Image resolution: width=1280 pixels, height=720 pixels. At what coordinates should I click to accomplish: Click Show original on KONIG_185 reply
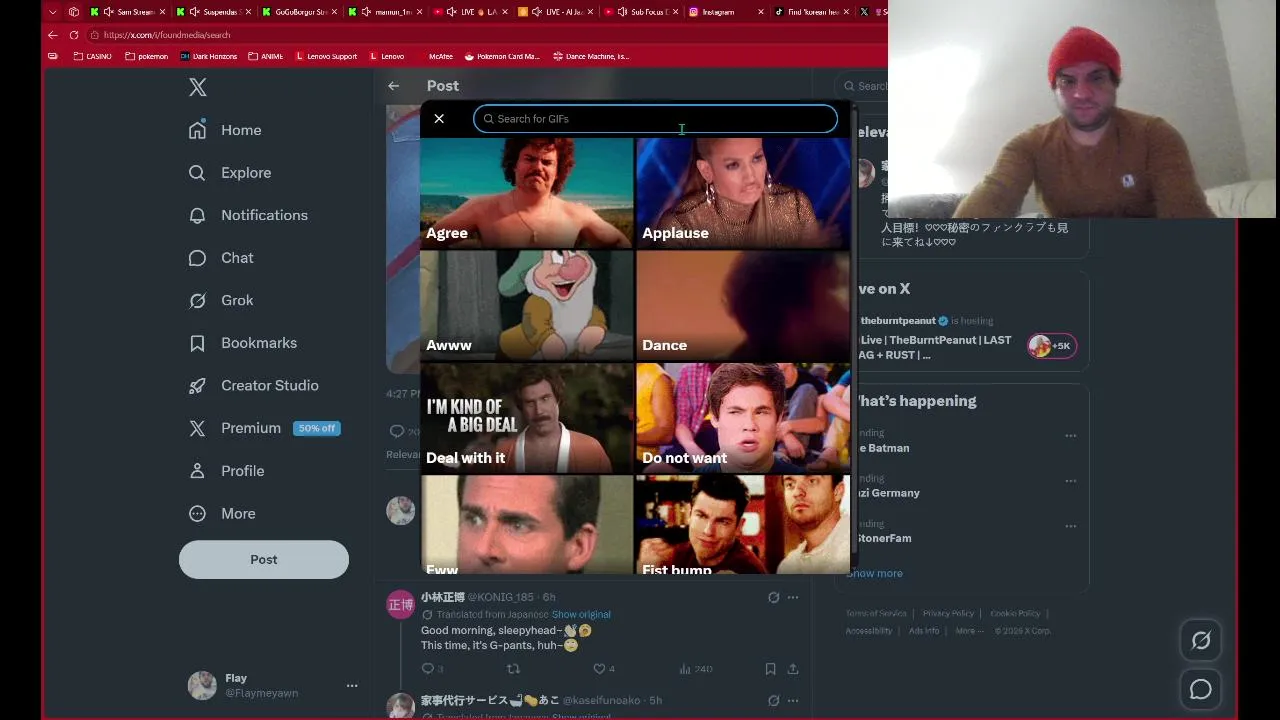581,614
